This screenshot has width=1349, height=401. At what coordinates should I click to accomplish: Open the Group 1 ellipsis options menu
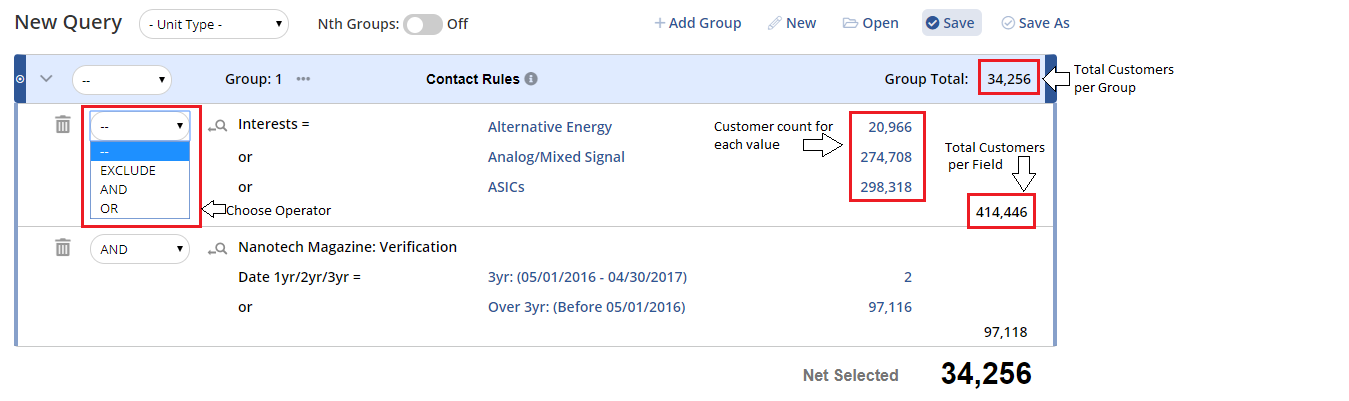click(x=303, y=79)
